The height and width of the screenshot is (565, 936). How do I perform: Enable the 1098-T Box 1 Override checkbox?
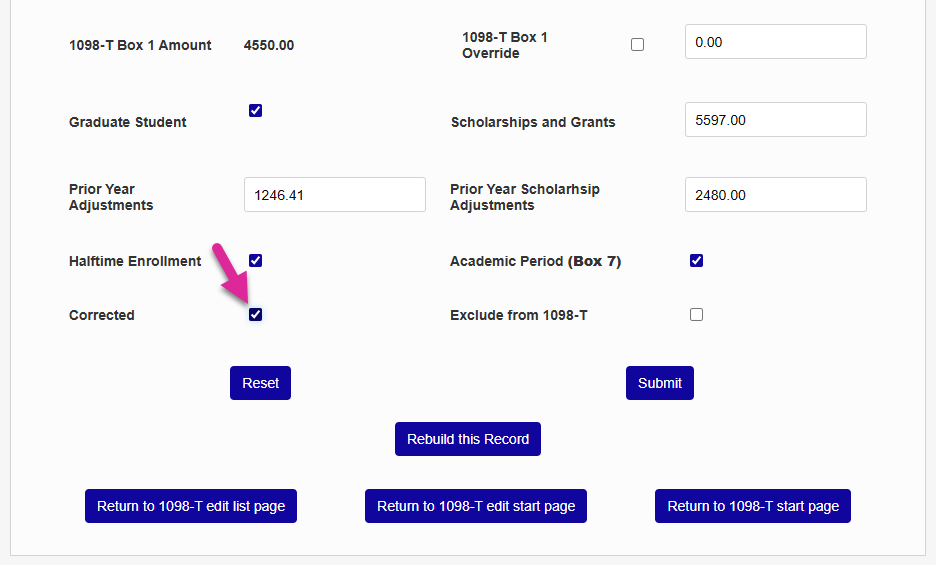point(638,45)
